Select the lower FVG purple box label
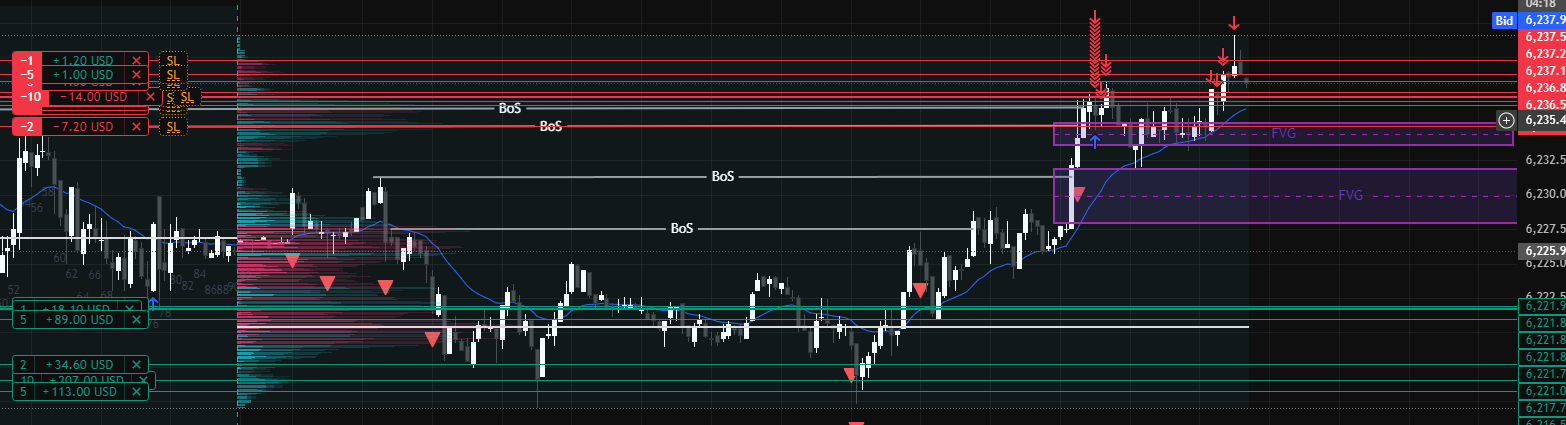The height and width of the screenshot is (425, 1566). click(1351, 195)
